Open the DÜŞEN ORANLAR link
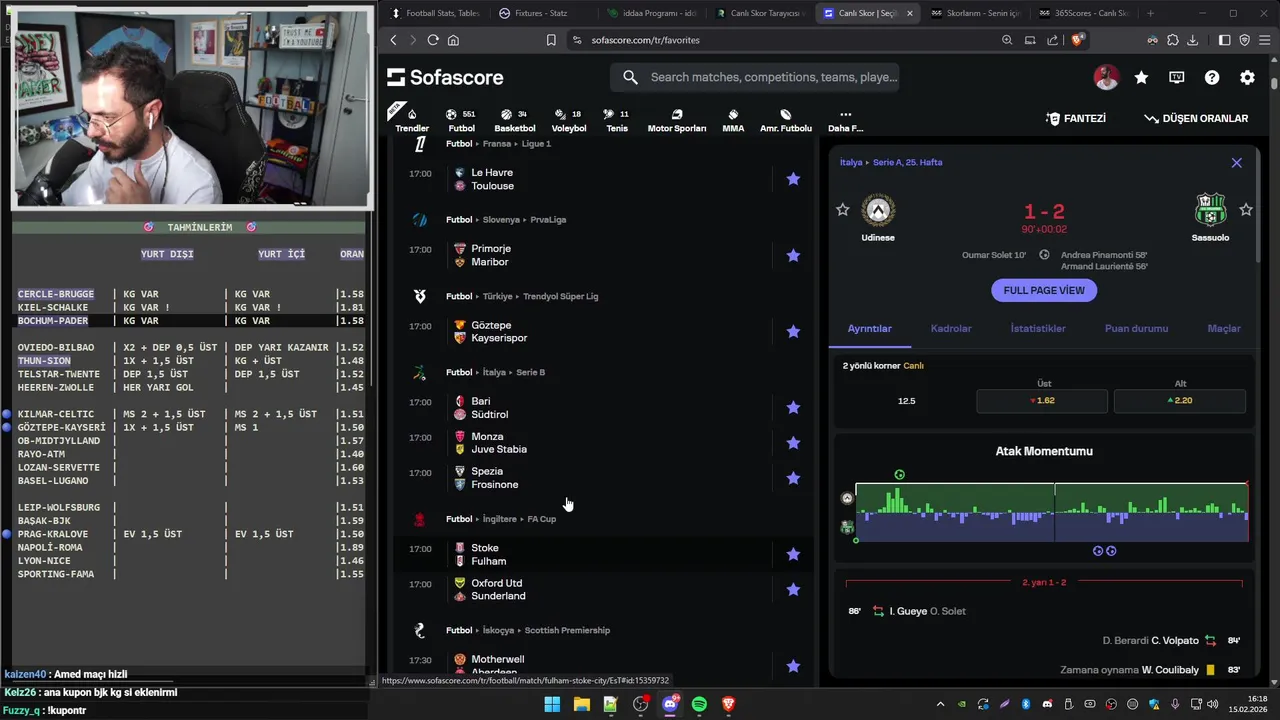1280x720 pixels. [1196, 118]
